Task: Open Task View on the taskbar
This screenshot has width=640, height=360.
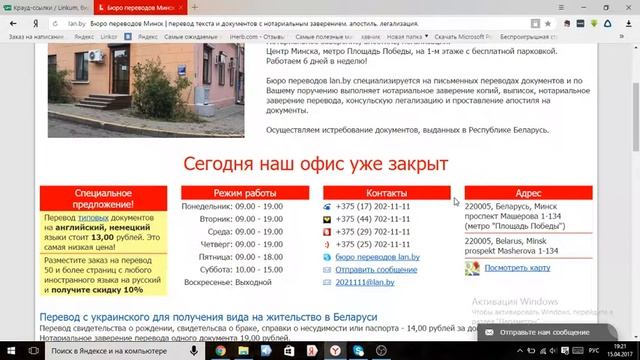Action: tap(34, 351)
